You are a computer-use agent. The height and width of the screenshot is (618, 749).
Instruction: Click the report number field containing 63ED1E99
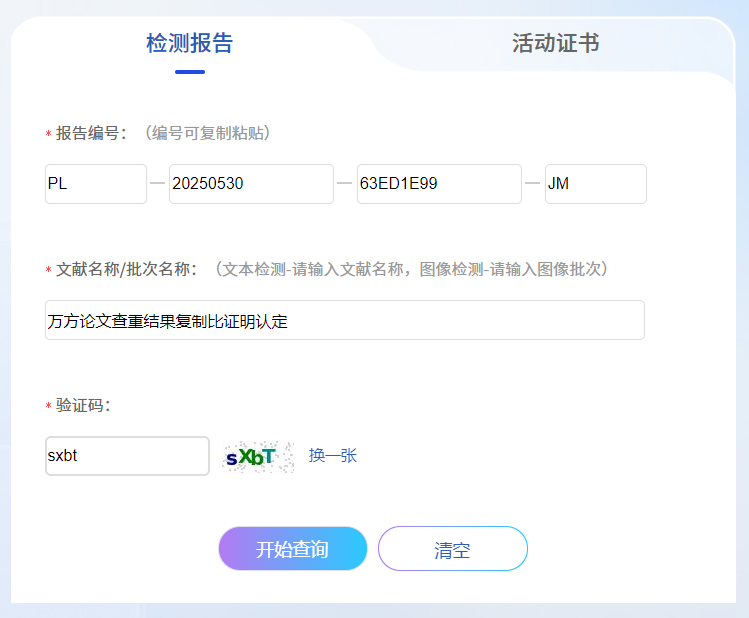(x=439, y=184)
